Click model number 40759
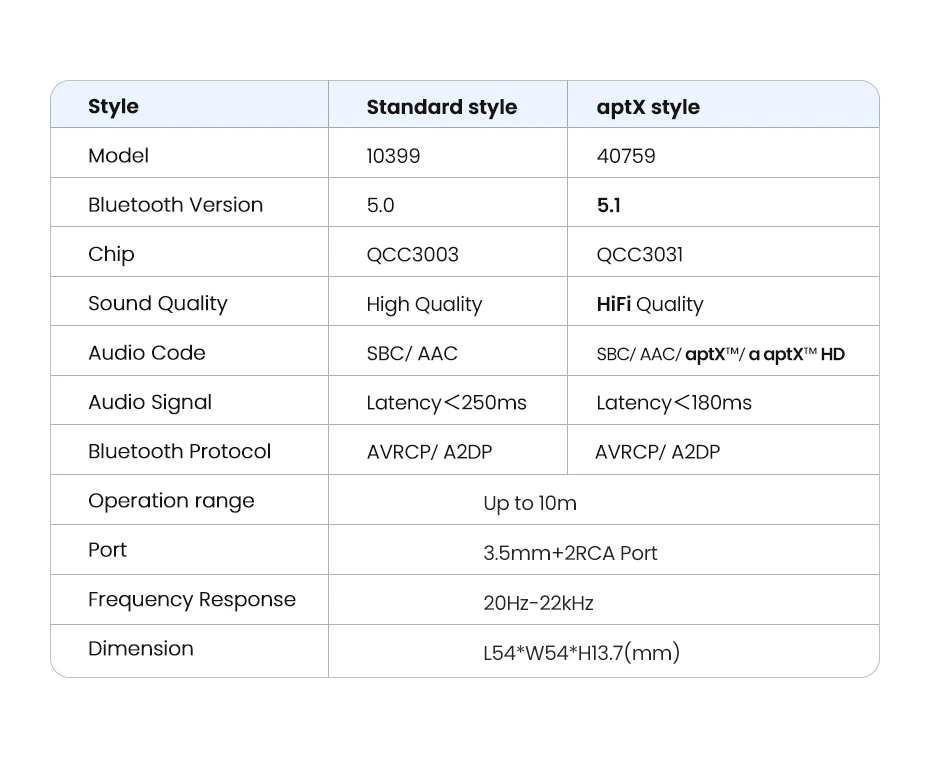The height and width of the screenshot is (758, 930). tap(626, 156)
